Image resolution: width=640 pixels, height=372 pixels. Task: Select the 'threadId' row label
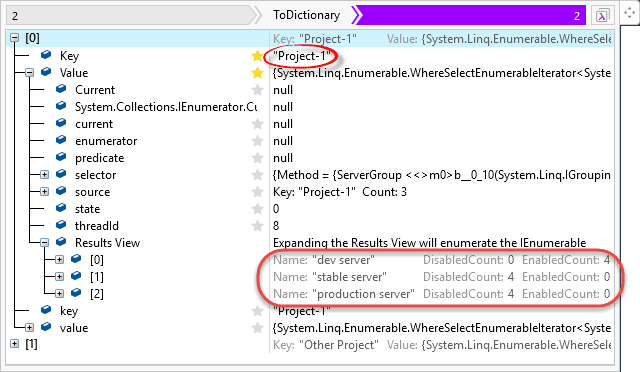pyautogui.click(x=97, y=226)
